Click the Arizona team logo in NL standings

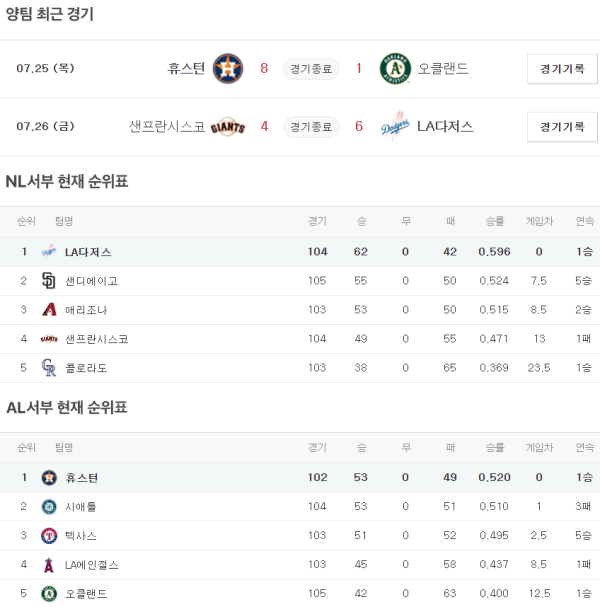(49, 310)
